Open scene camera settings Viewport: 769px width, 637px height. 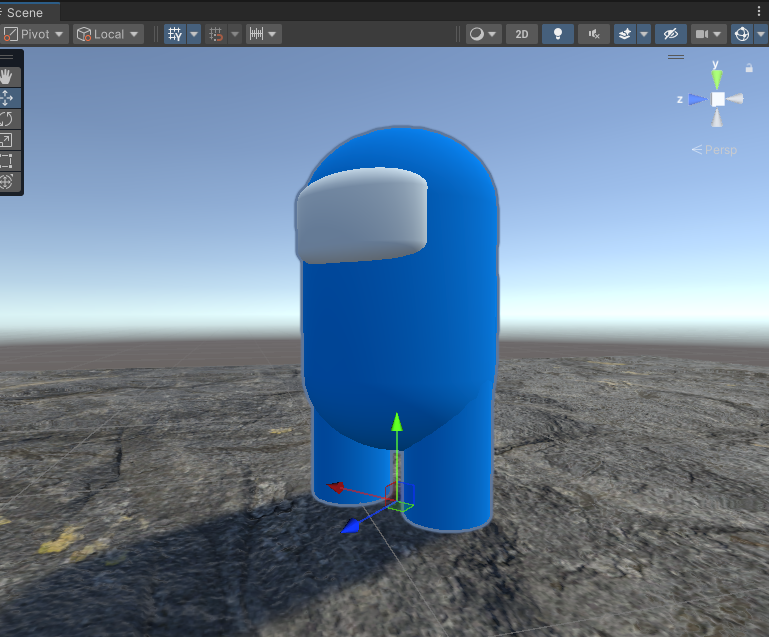tap(701, 34)
